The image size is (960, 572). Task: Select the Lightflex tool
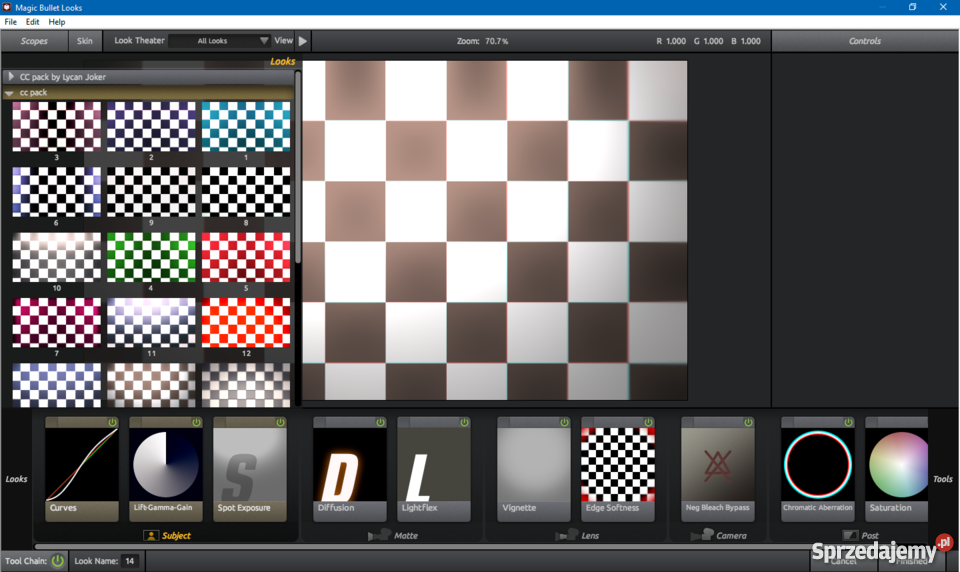tap(434, 466)
